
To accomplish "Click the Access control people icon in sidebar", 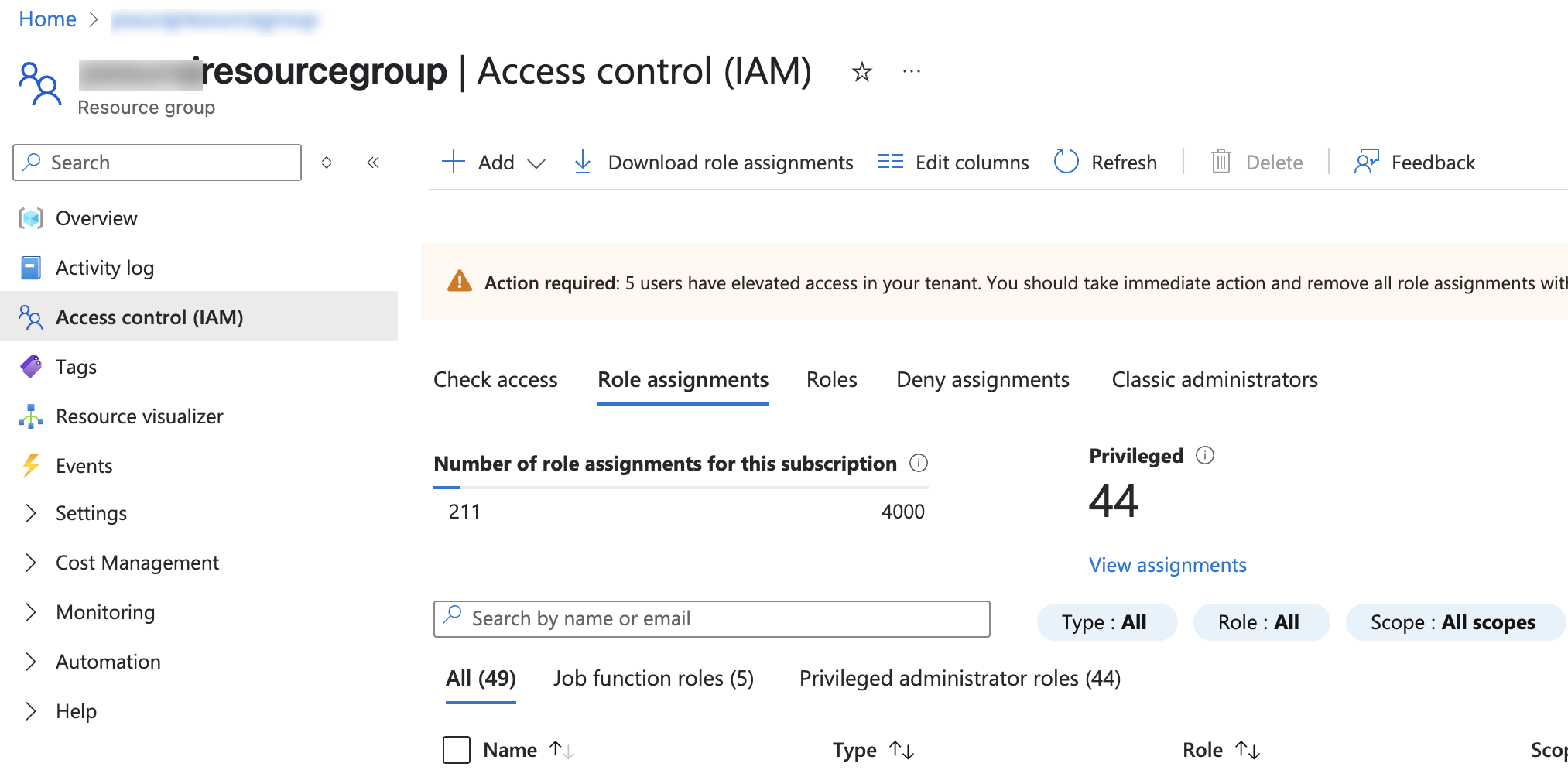I will (x=31, y=317).
